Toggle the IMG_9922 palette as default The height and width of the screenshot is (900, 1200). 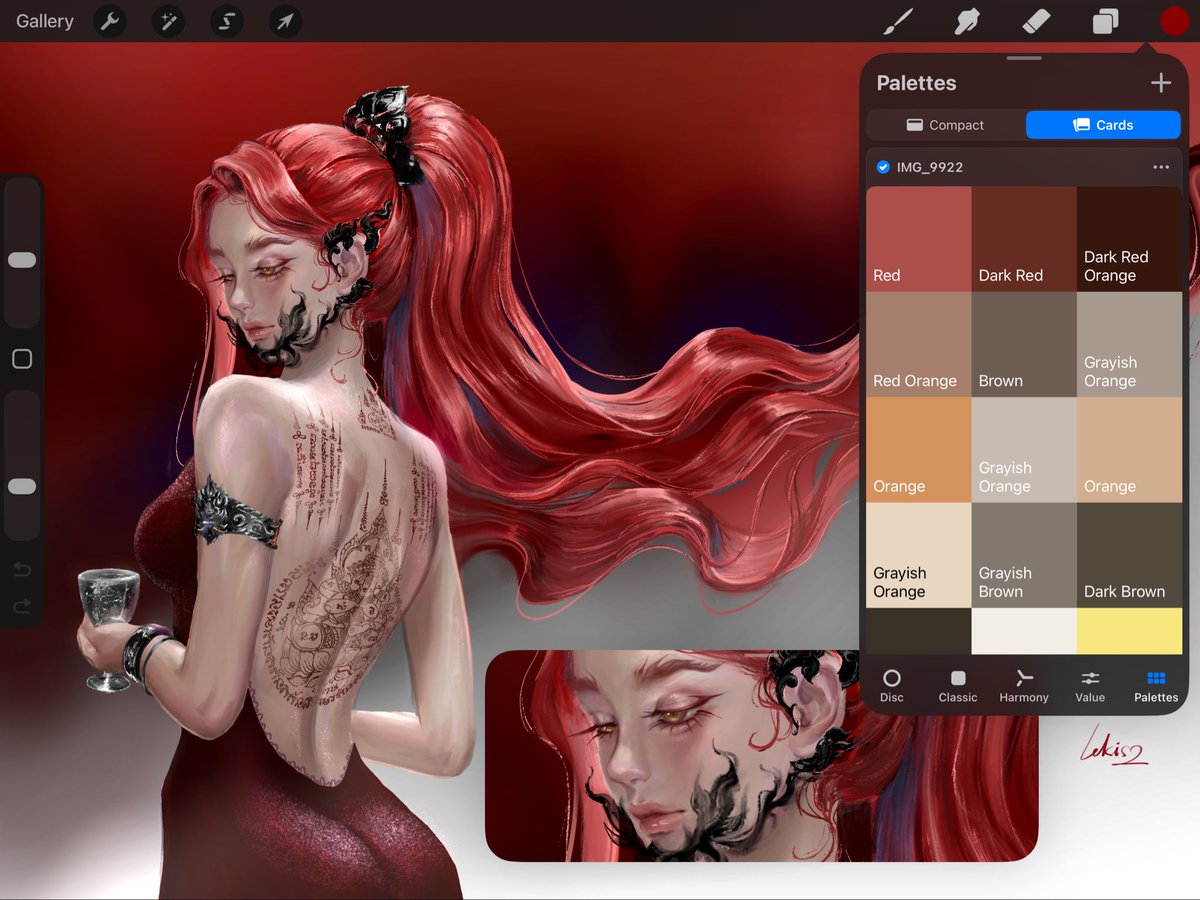(882, 167)
